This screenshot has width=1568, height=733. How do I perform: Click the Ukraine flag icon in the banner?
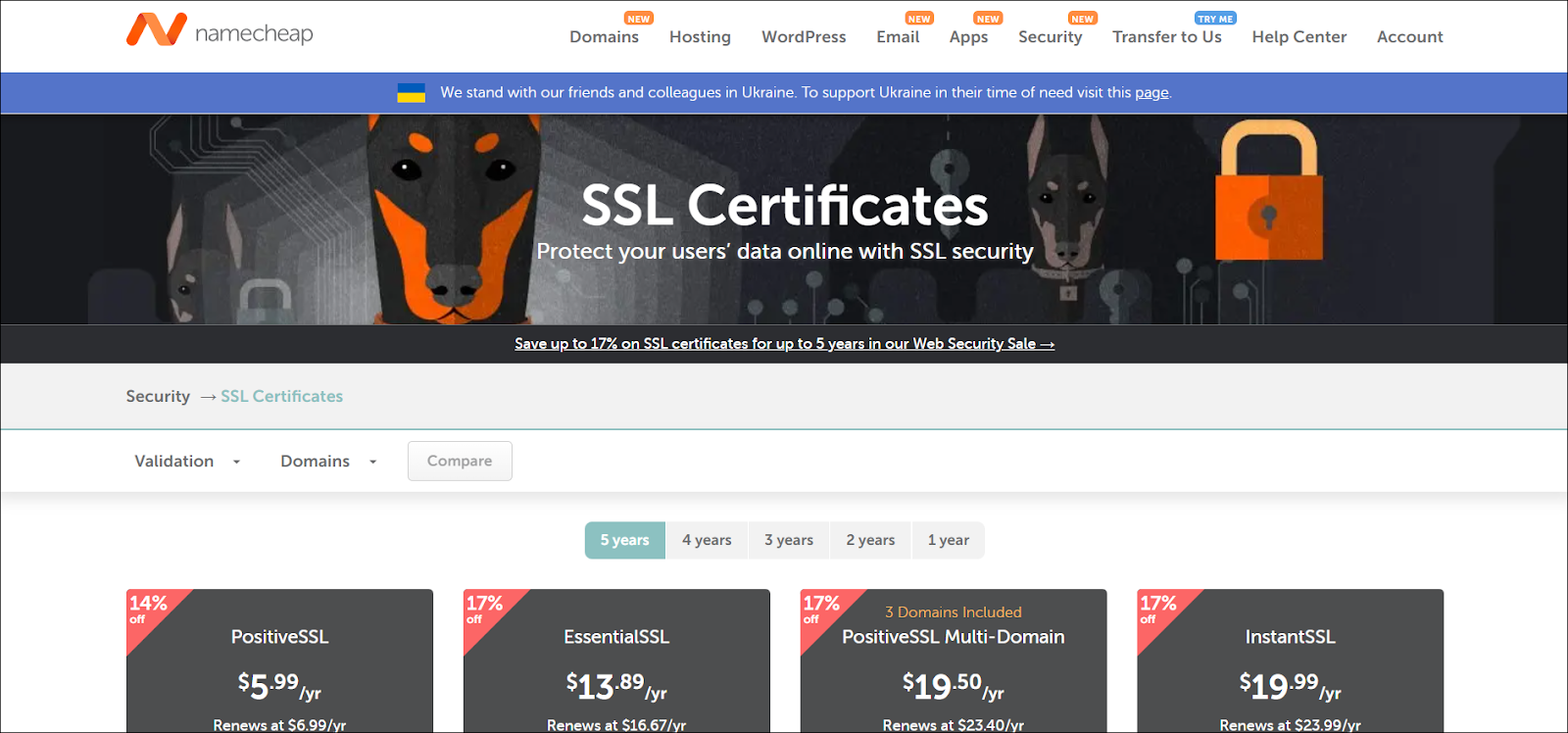pos(411,93)
